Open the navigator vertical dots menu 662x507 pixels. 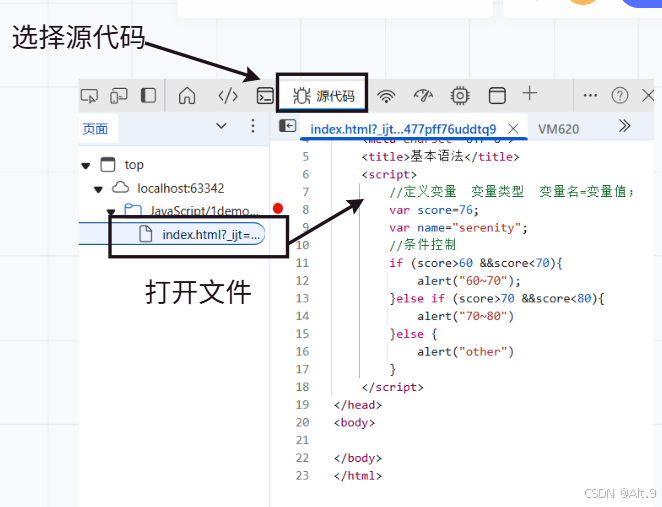[x=253, y=126]
